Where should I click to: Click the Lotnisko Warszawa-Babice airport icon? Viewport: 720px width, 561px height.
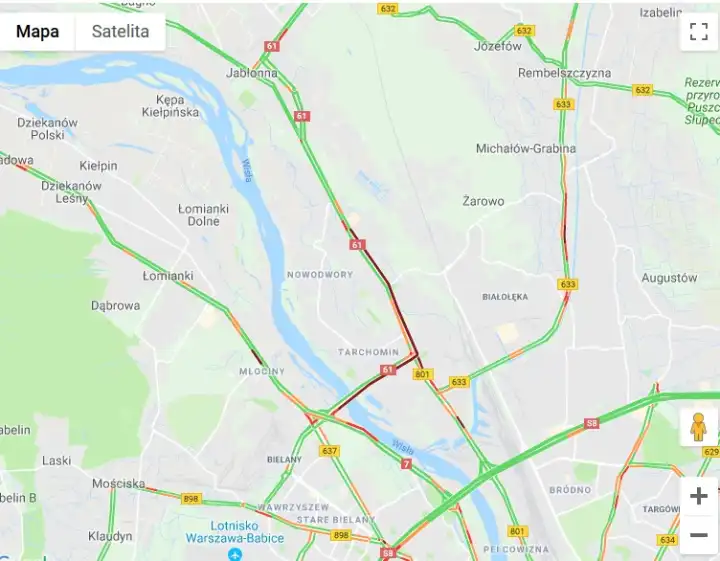tap(235, 554)
